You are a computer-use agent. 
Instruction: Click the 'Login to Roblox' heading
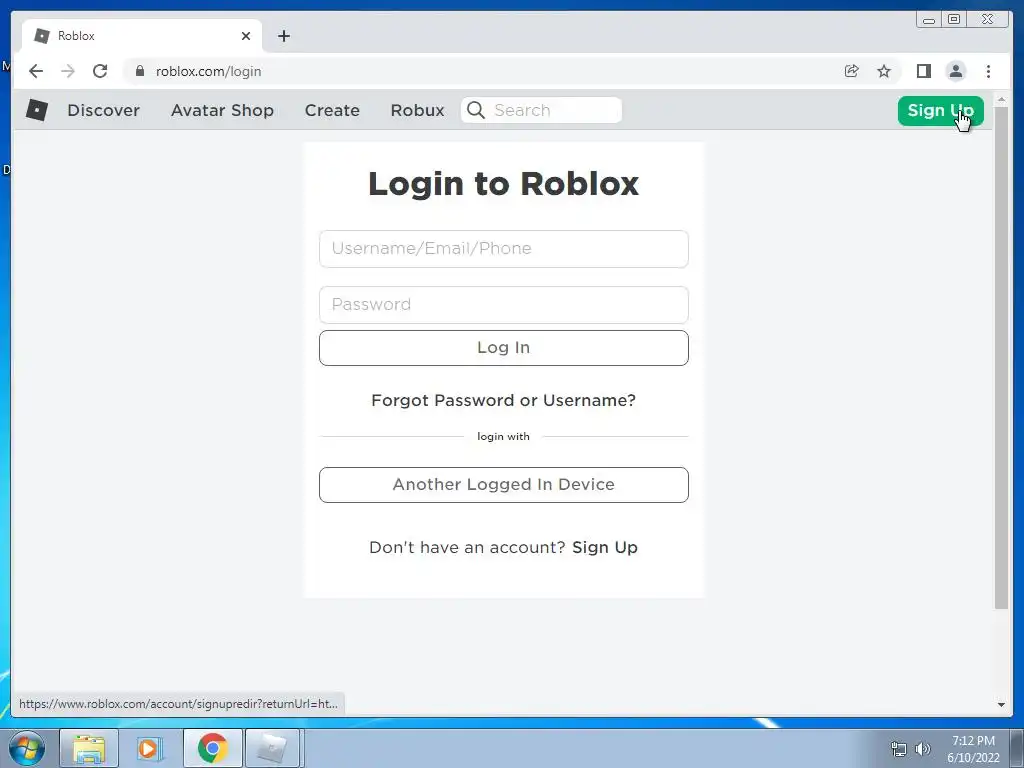(504, 184)
